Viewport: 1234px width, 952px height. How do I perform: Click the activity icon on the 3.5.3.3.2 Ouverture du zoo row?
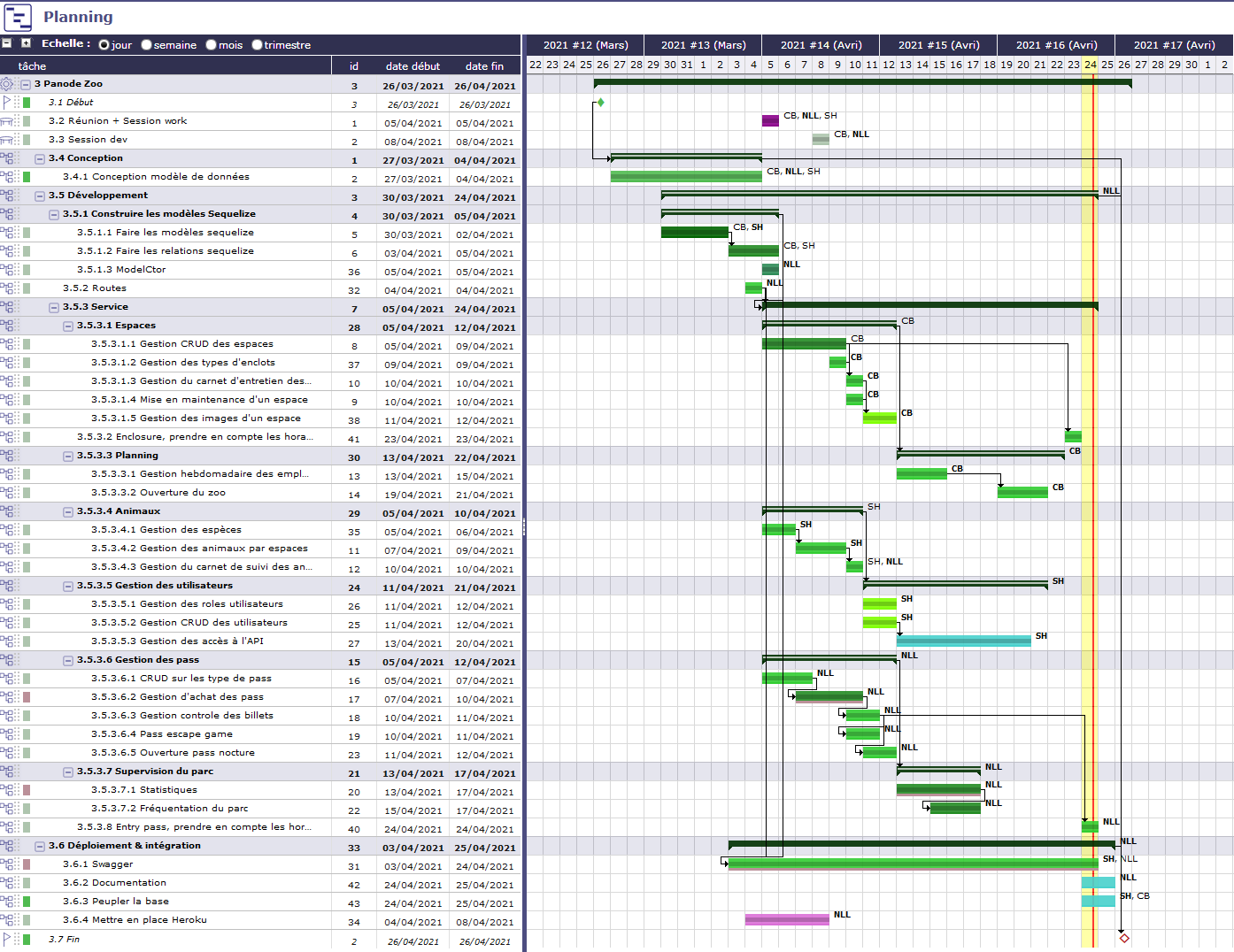click(8, 493)
